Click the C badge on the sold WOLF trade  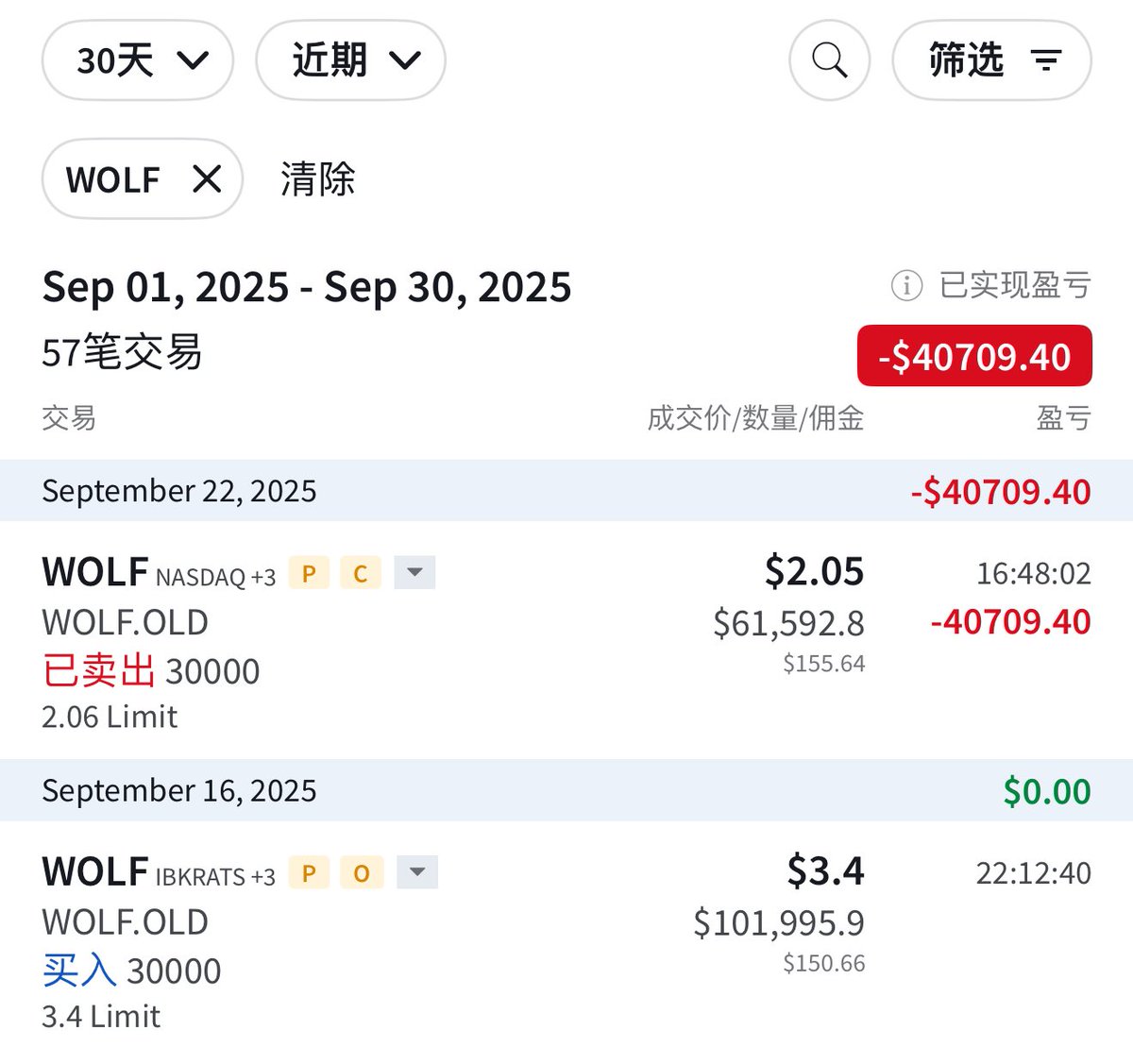coord(360,573)
